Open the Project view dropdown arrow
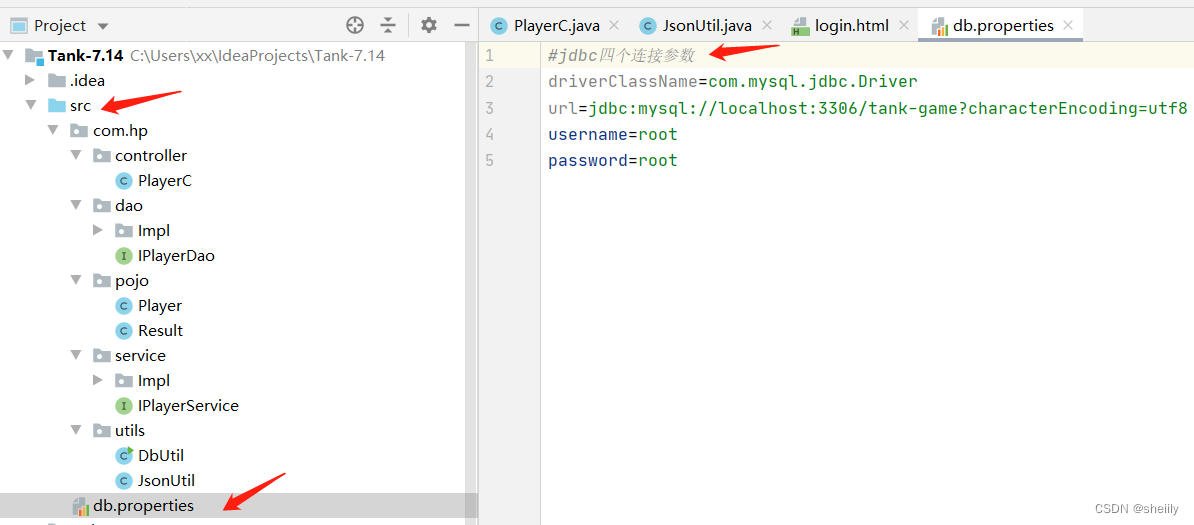Screen dimensions: 1194x525 click(x=104, y=27)
